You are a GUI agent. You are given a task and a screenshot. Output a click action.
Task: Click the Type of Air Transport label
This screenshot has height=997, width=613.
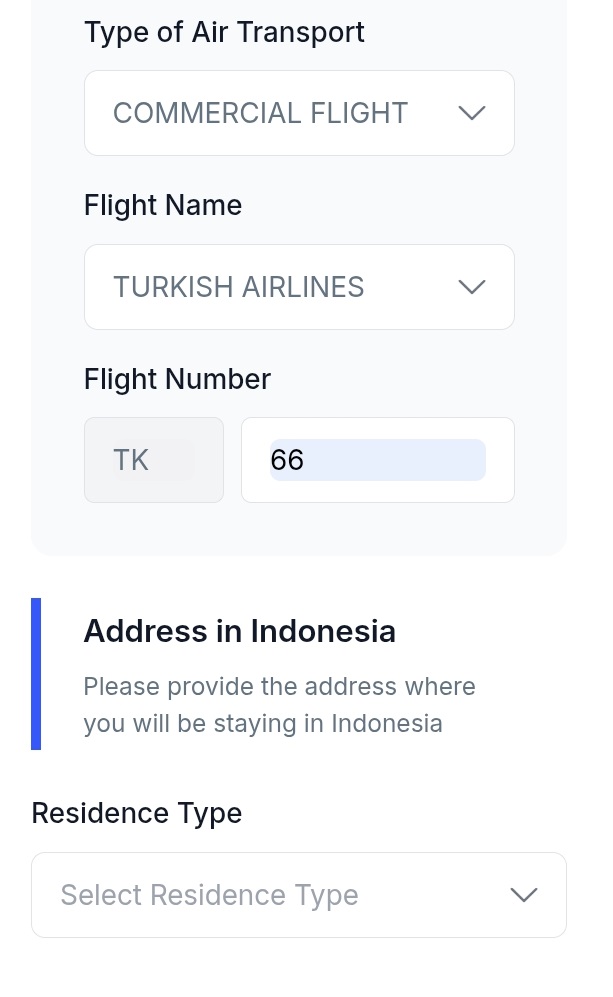[224, 32]
